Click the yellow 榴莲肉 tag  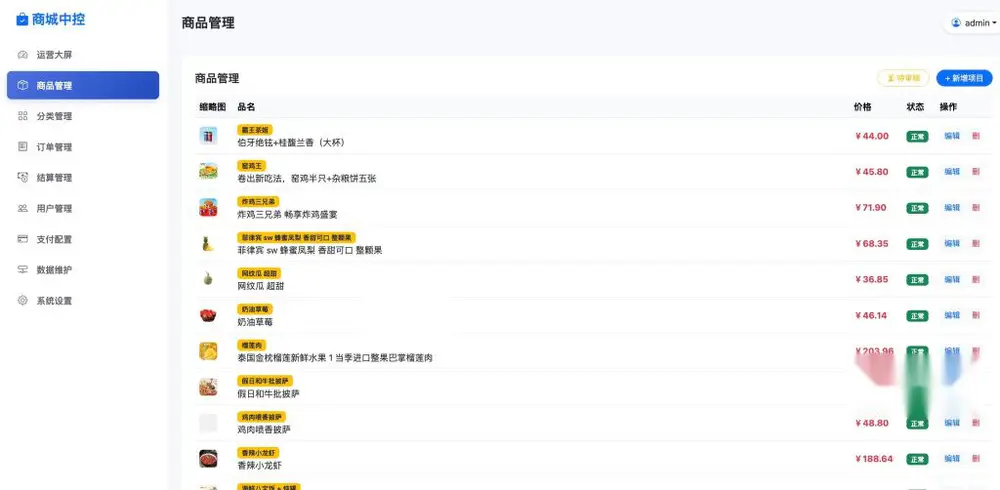251,345
